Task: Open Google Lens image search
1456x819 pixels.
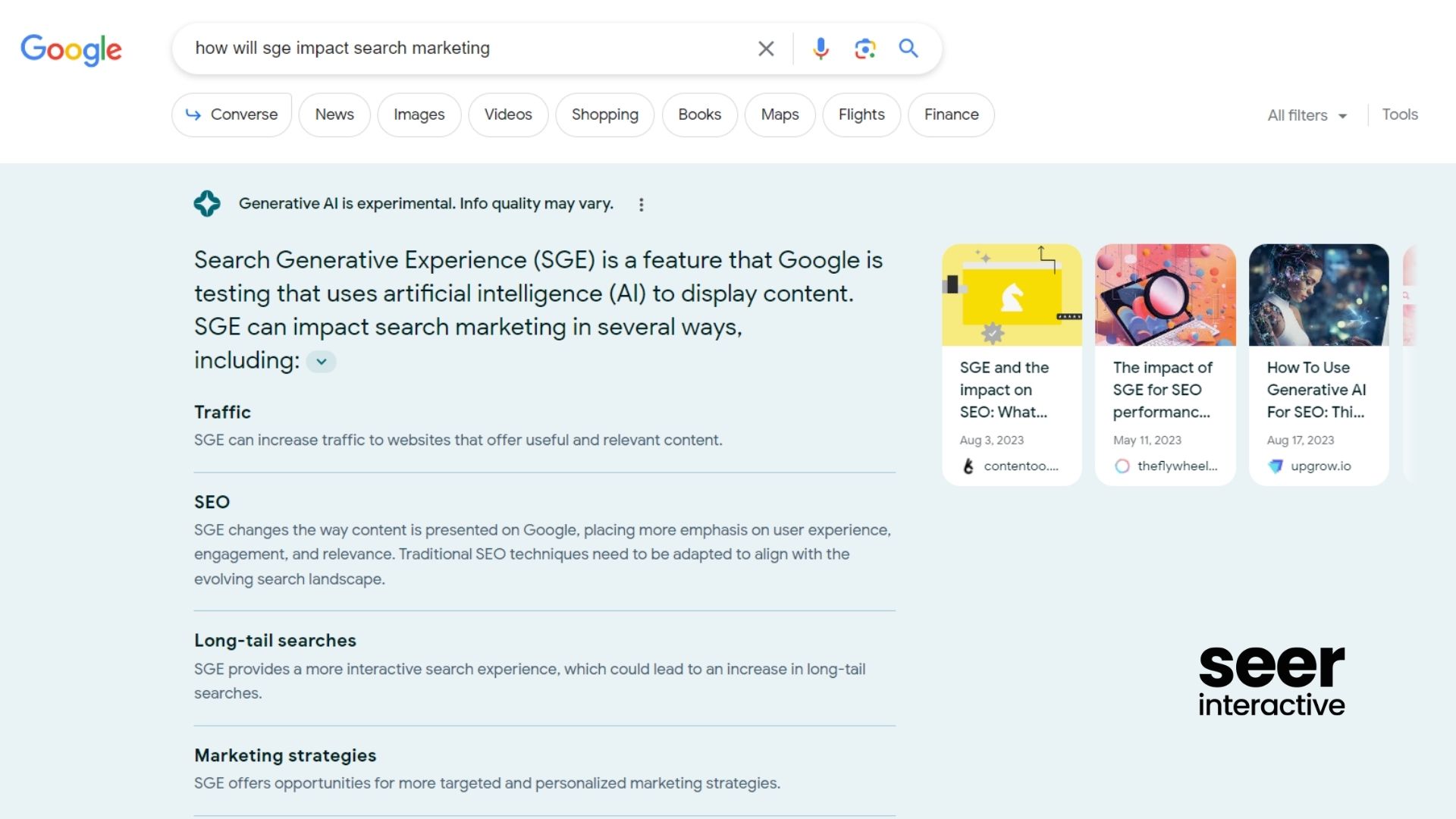Action: (864, 49)
